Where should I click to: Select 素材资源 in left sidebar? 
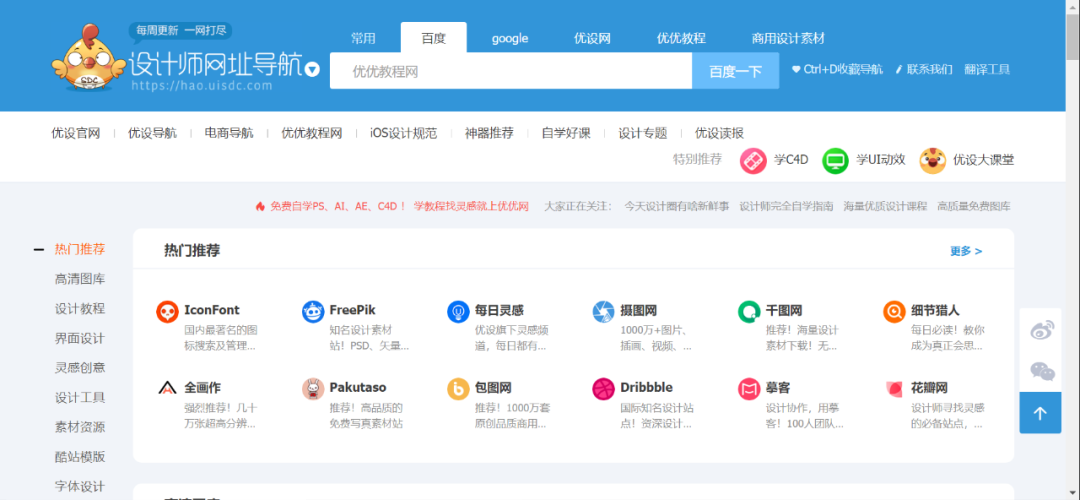pyautogui.click(x=80, y=427)
